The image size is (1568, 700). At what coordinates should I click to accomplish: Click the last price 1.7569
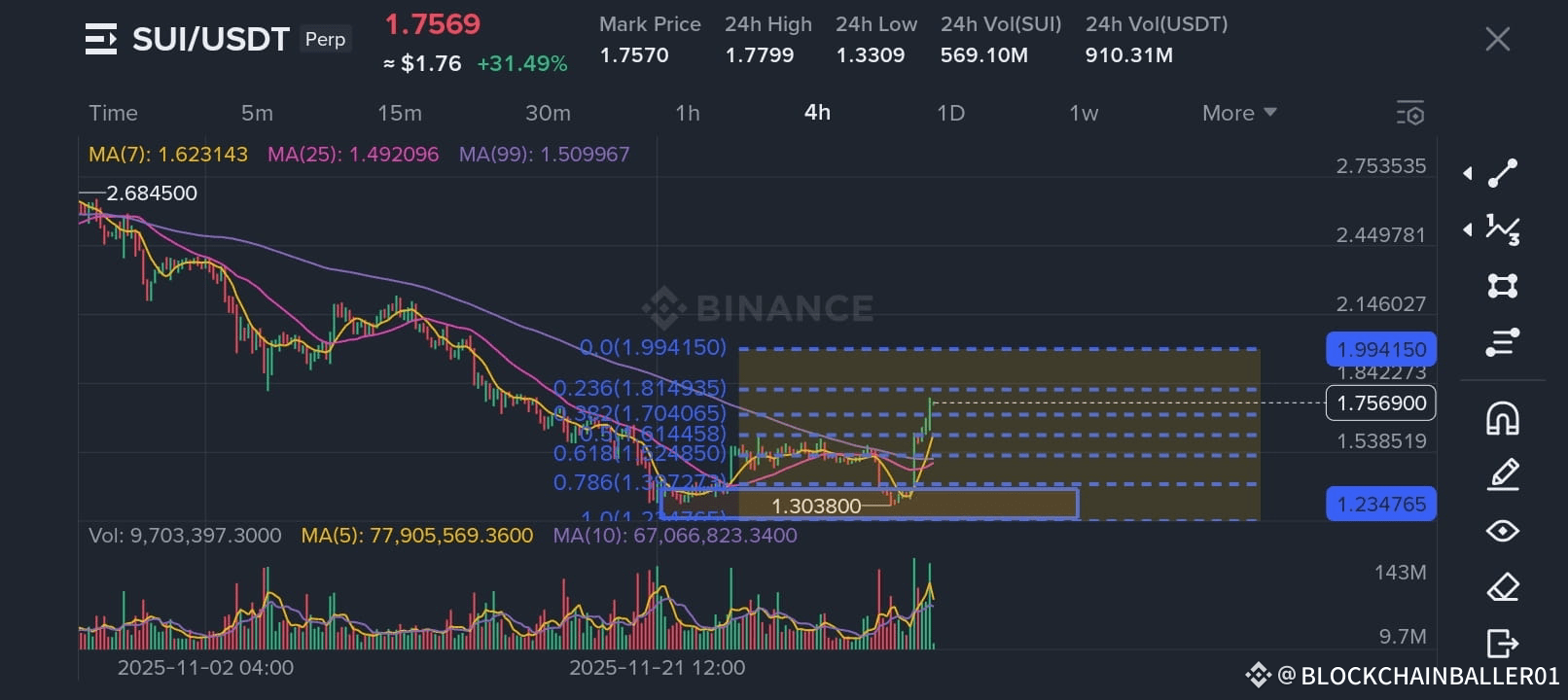(x=433, y=24)
